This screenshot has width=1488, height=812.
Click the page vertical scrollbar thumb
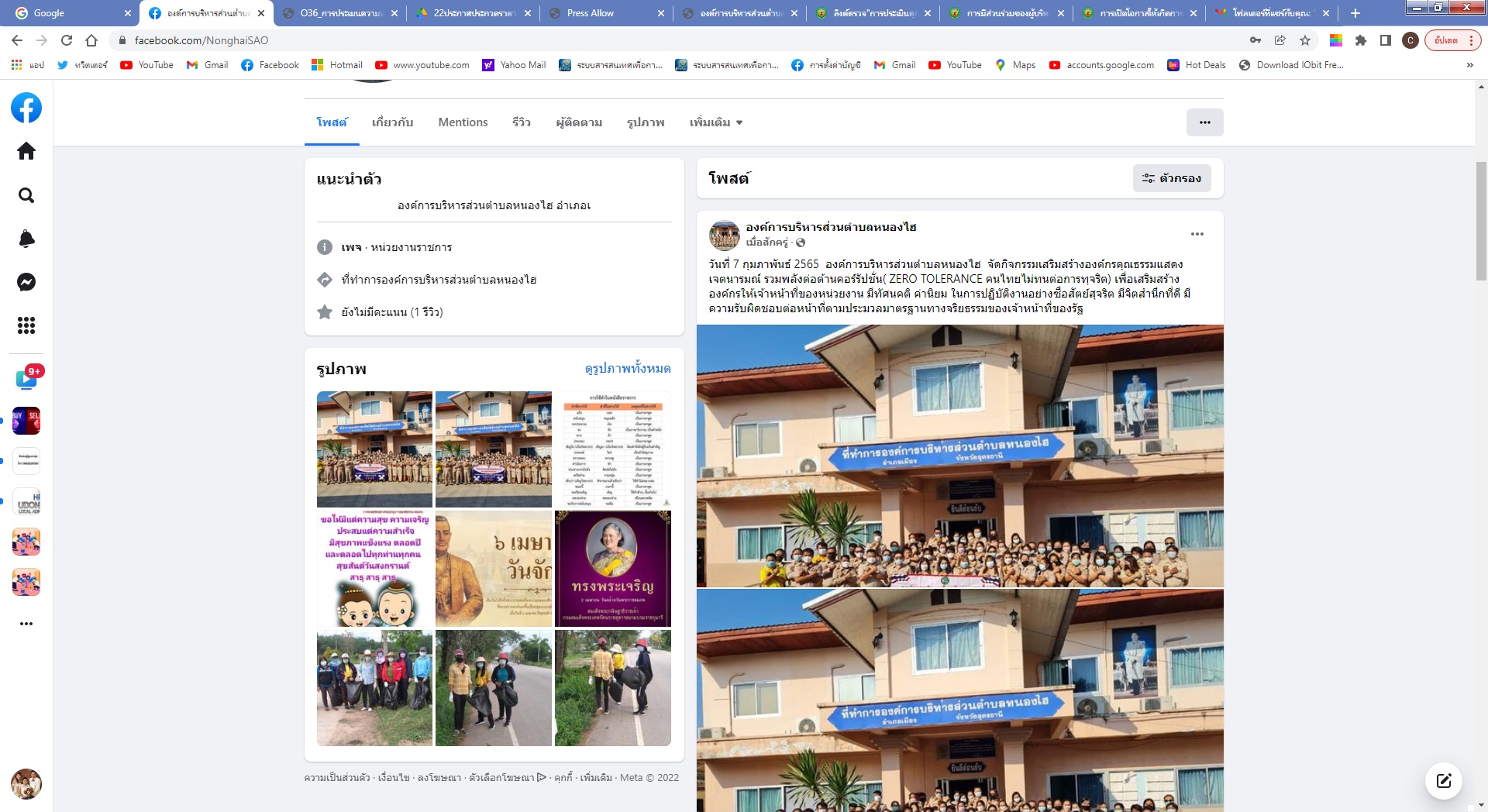click(1481, 221)
